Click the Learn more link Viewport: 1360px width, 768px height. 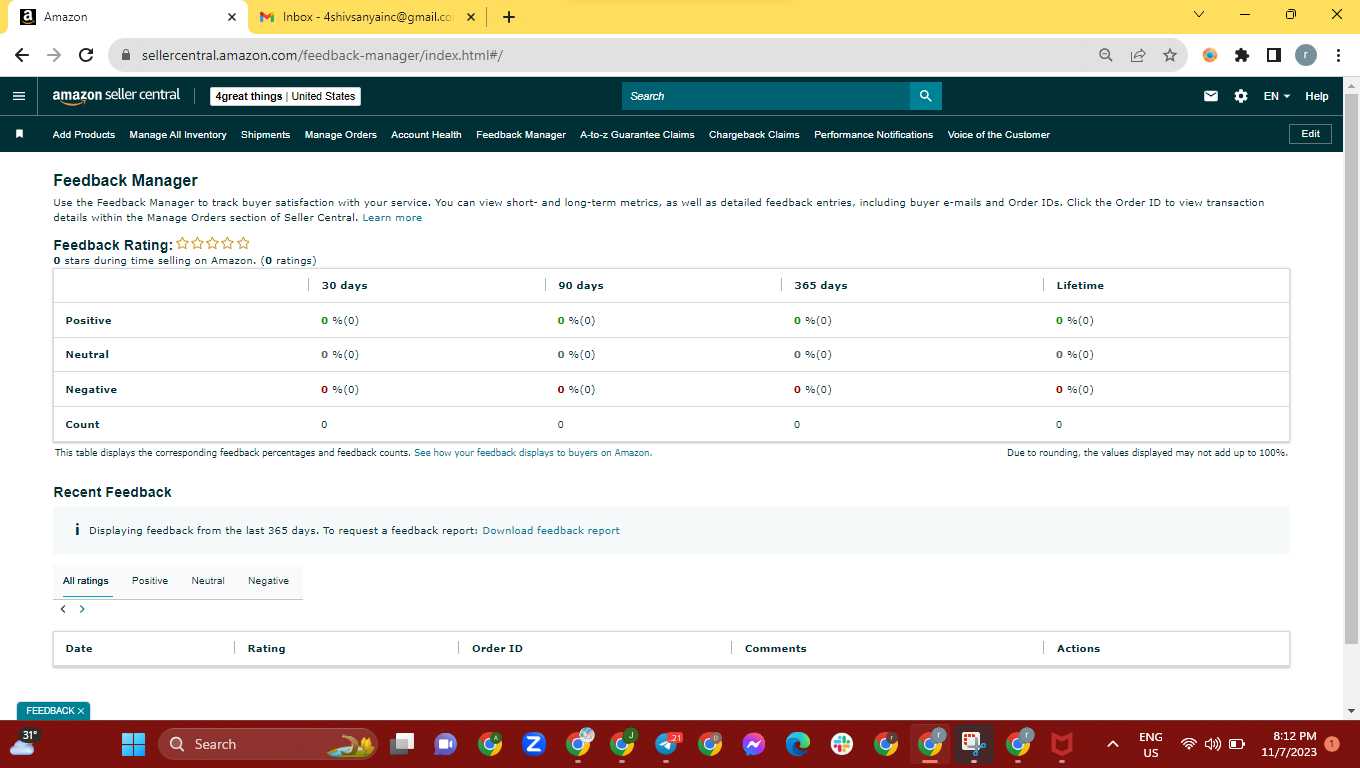392,218
